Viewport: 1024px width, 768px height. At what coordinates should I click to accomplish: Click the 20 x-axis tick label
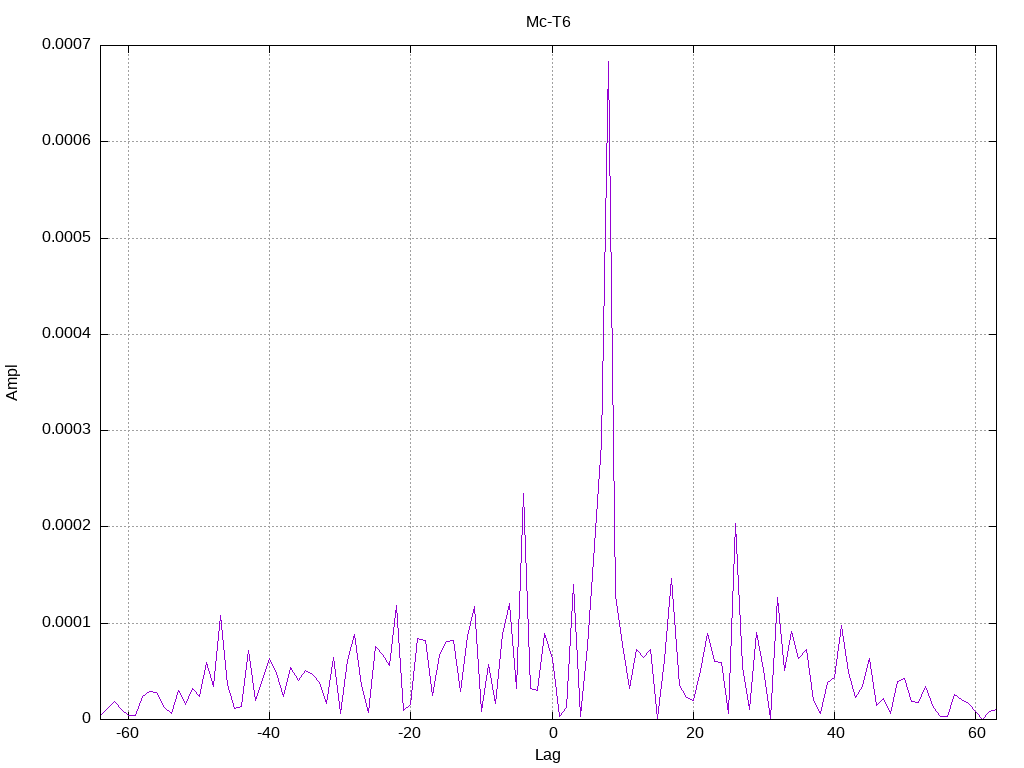pyautogui.click(x=695, y=733)
